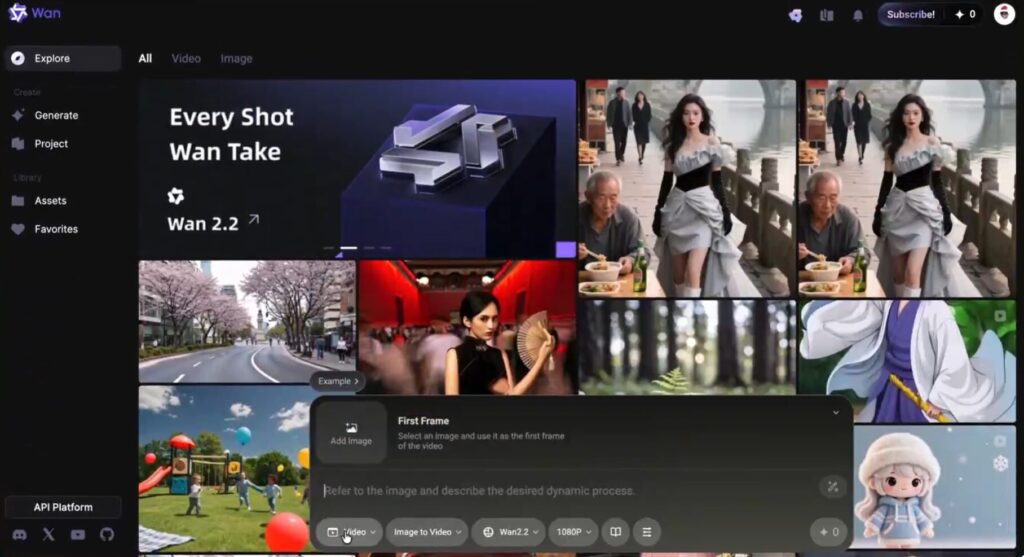Click the open book icon in the prompt bar
The image size is (1024, 557).
[x=615, y=532]
